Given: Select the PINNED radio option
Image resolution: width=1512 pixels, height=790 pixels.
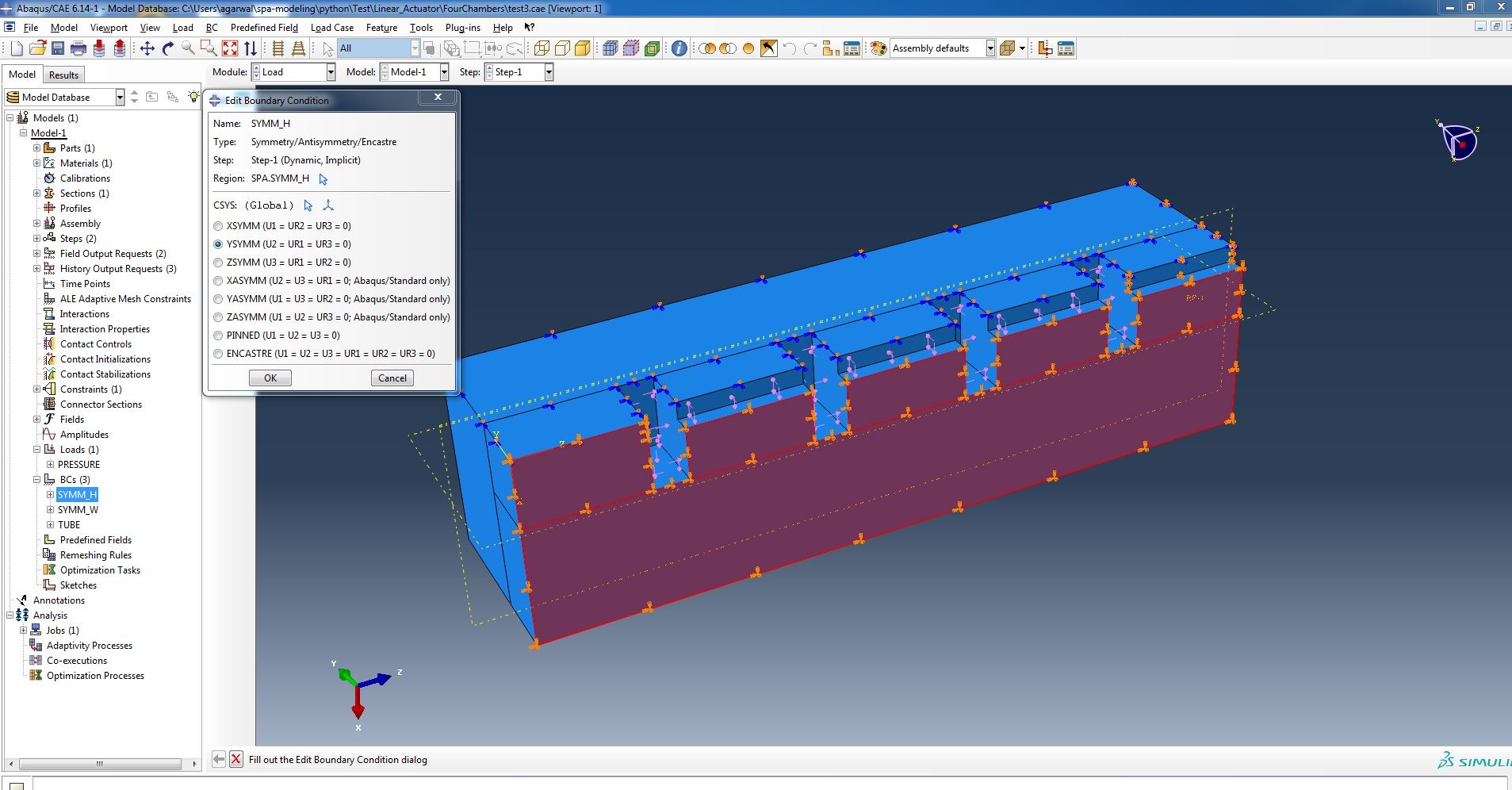Looking at the screenshot, I should click(218, 336).
